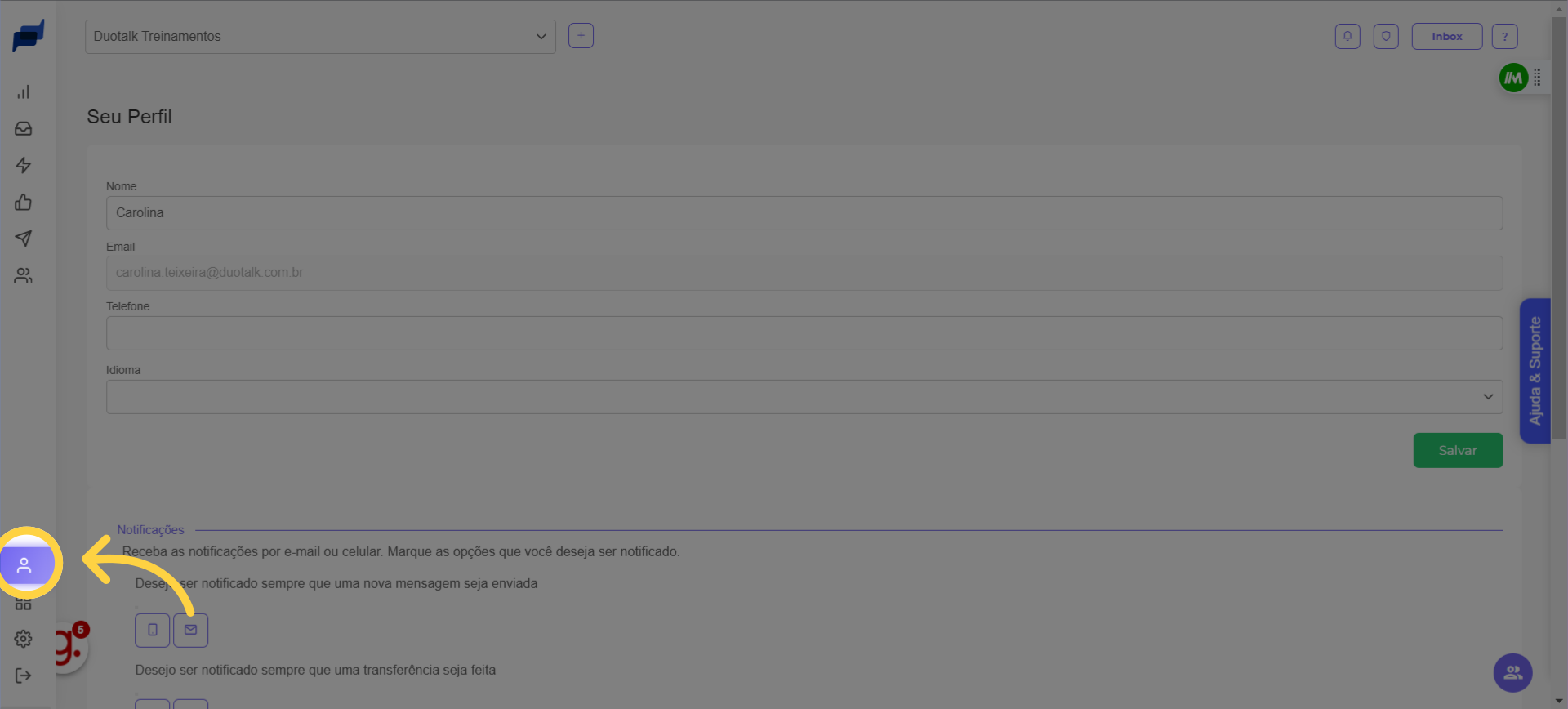Open the dashboard bar-chart icon in sidebar
This screenshot has width=1568, height=709.
tap(24, 92)
